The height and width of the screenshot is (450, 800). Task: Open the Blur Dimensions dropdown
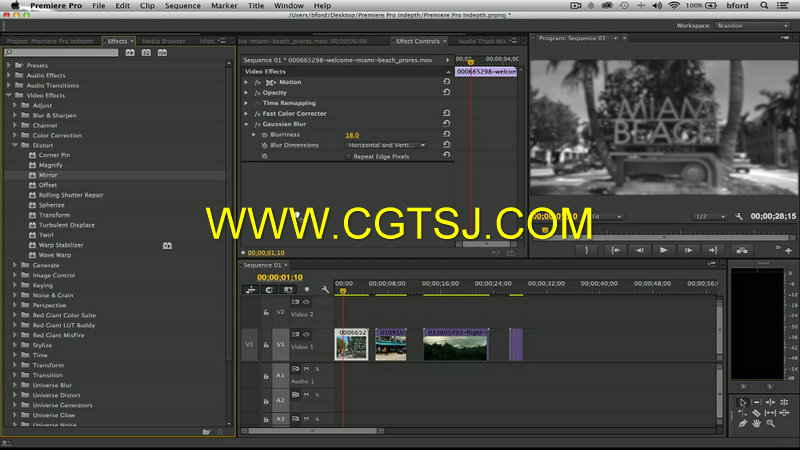[x=386, y=145]
